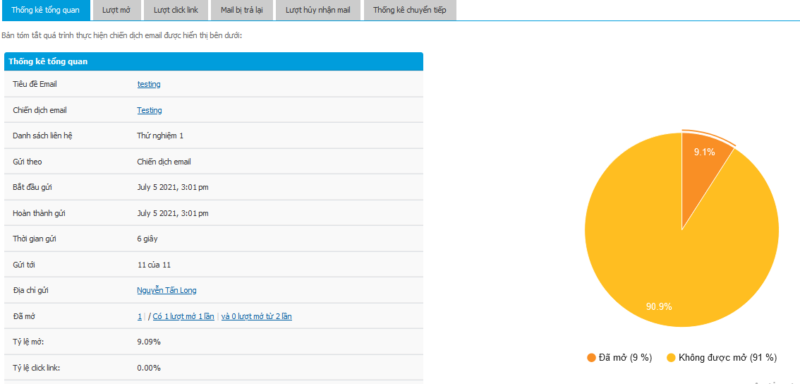Screen dimensions: 800x384
Task: Click the 'Tỷ lệ click link:' row label
Action: point(36,368)
